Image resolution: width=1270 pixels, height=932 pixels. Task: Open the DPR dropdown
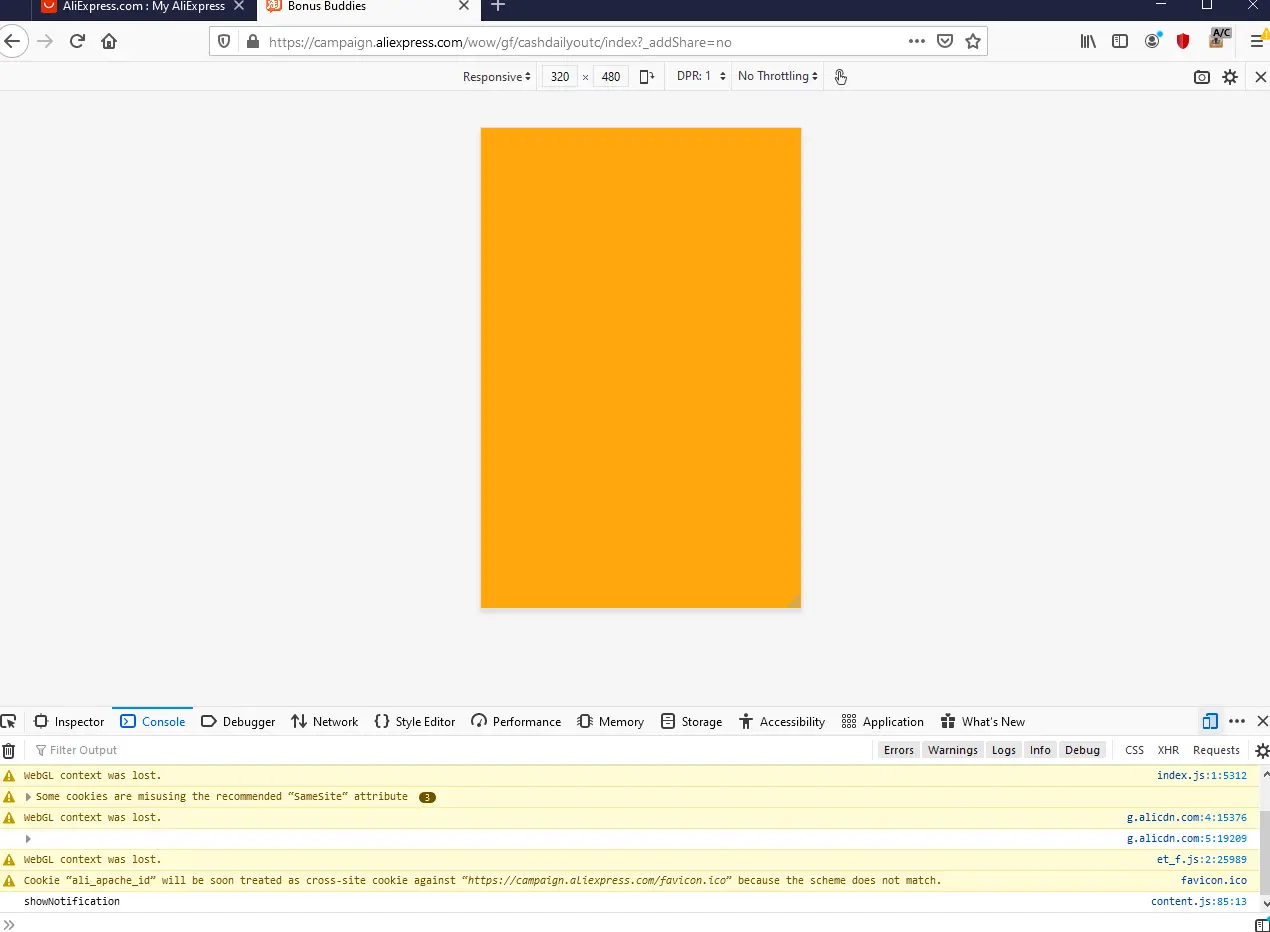(701, 77)
